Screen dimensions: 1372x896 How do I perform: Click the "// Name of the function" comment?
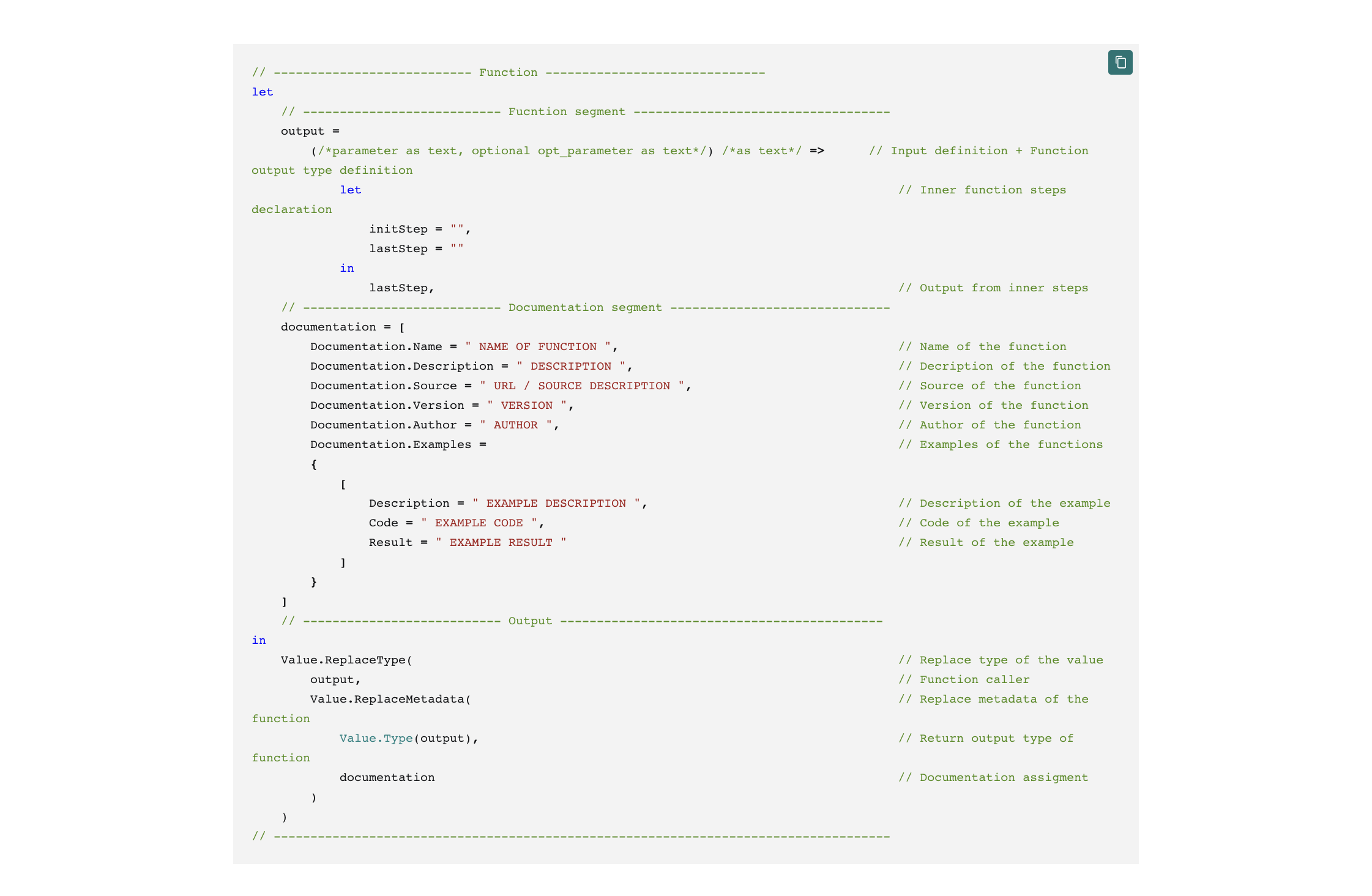point(982,346)
